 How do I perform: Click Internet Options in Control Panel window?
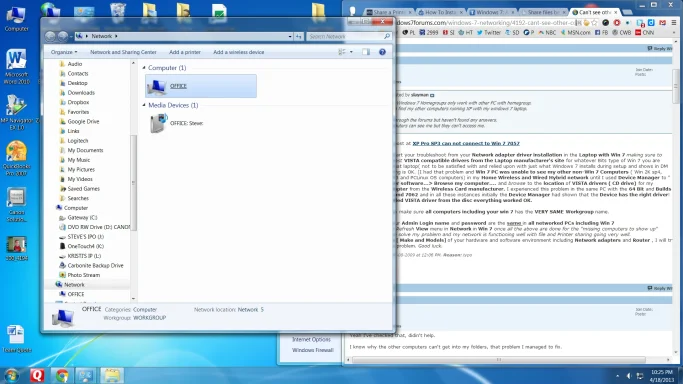coord(311,339)
